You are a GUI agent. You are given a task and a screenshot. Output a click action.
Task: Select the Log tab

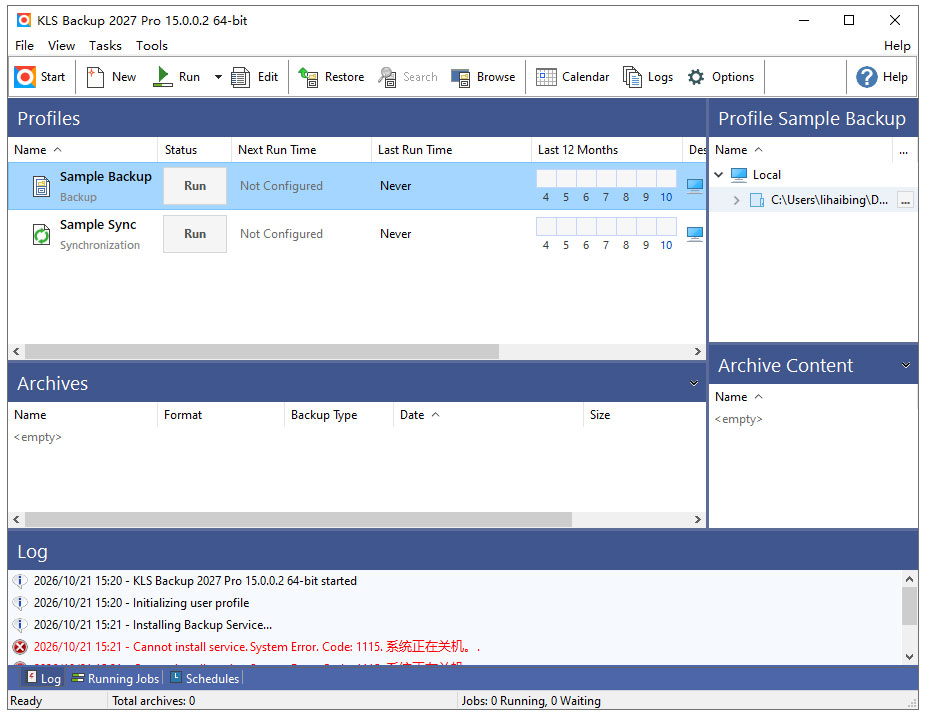(x=44, y=679)
